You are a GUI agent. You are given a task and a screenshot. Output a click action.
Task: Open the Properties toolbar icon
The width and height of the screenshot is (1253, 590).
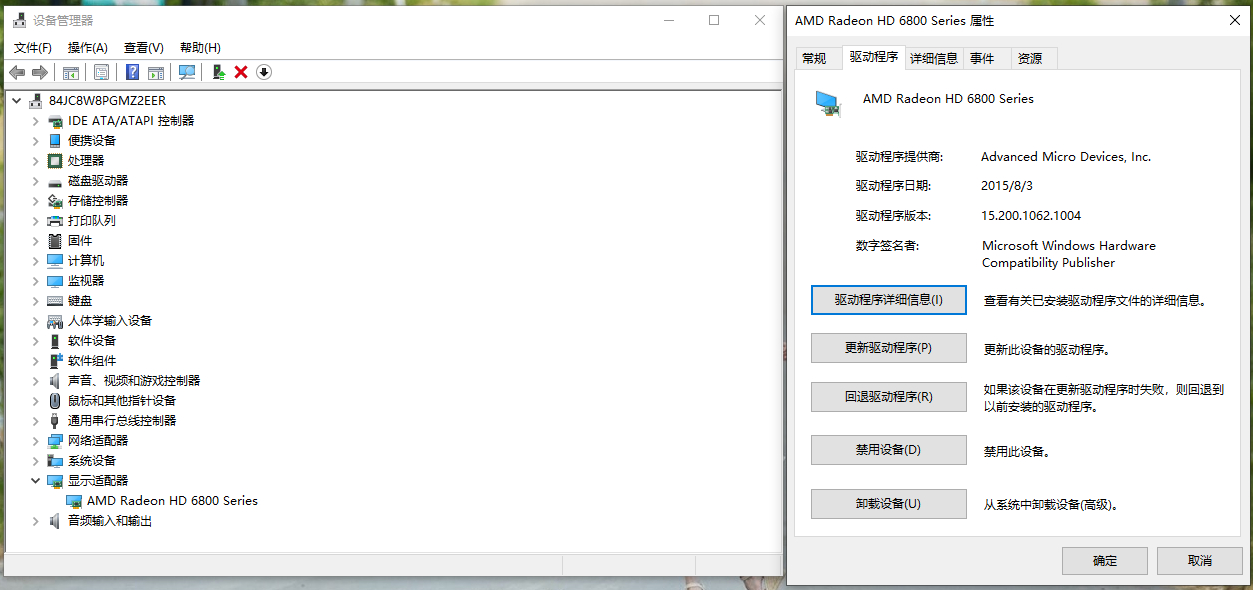click(101, 72)
